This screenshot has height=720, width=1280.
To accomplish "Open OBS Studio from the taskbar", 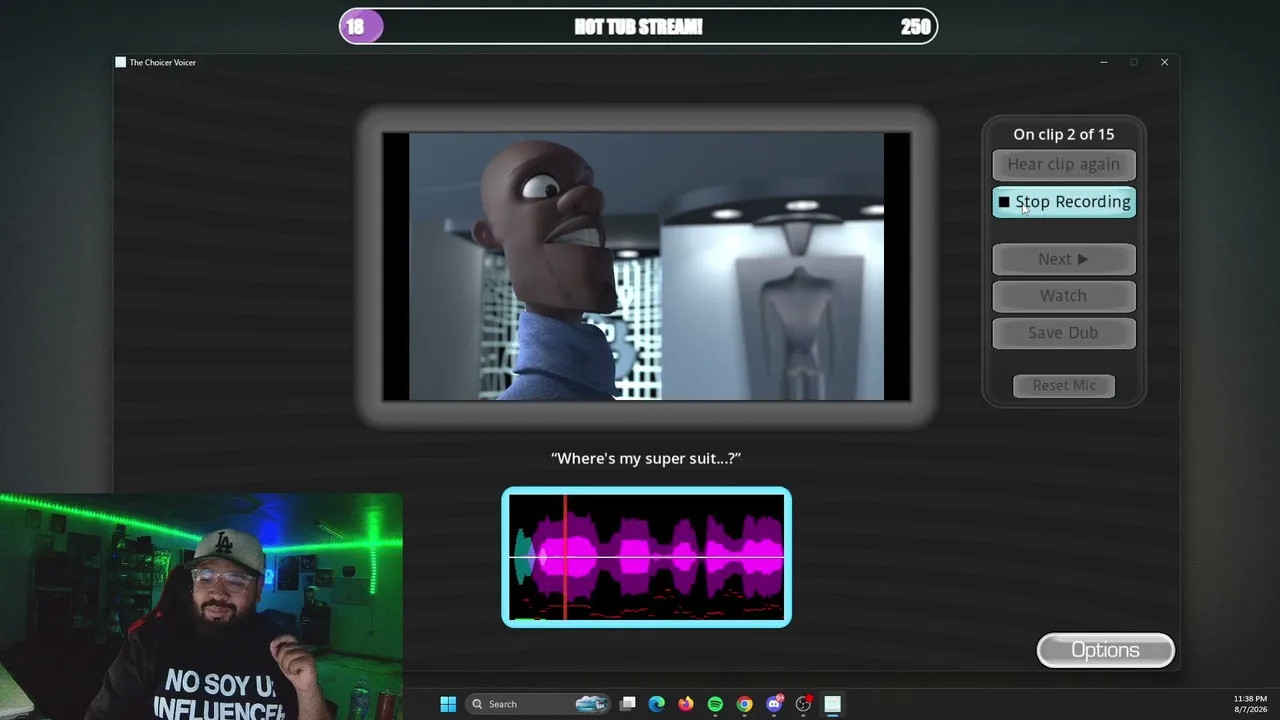I will point(803,704).
